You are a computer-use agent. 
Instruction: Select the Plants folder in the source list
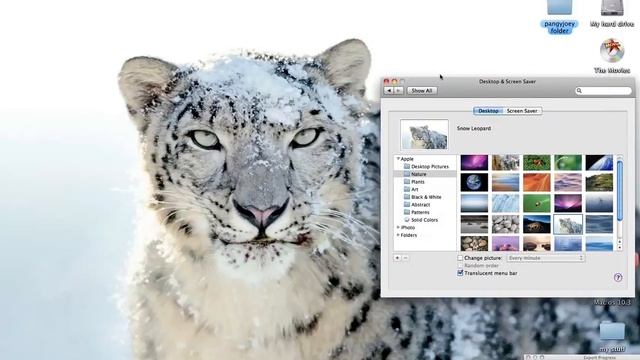(425, 182)
